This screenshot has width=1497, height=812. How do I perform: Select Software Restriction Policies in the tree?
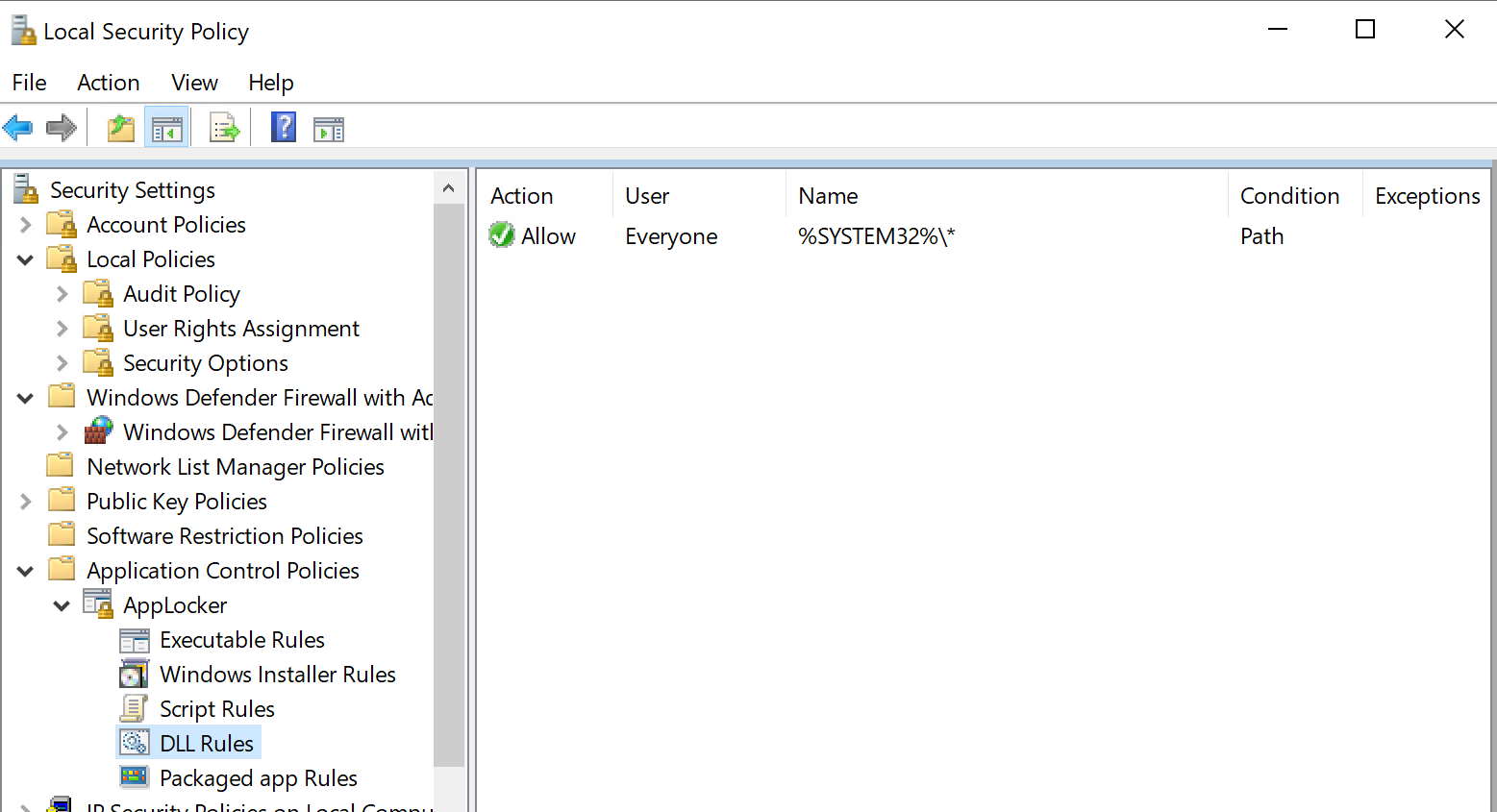pyautogui.click(x=225, y=536)
